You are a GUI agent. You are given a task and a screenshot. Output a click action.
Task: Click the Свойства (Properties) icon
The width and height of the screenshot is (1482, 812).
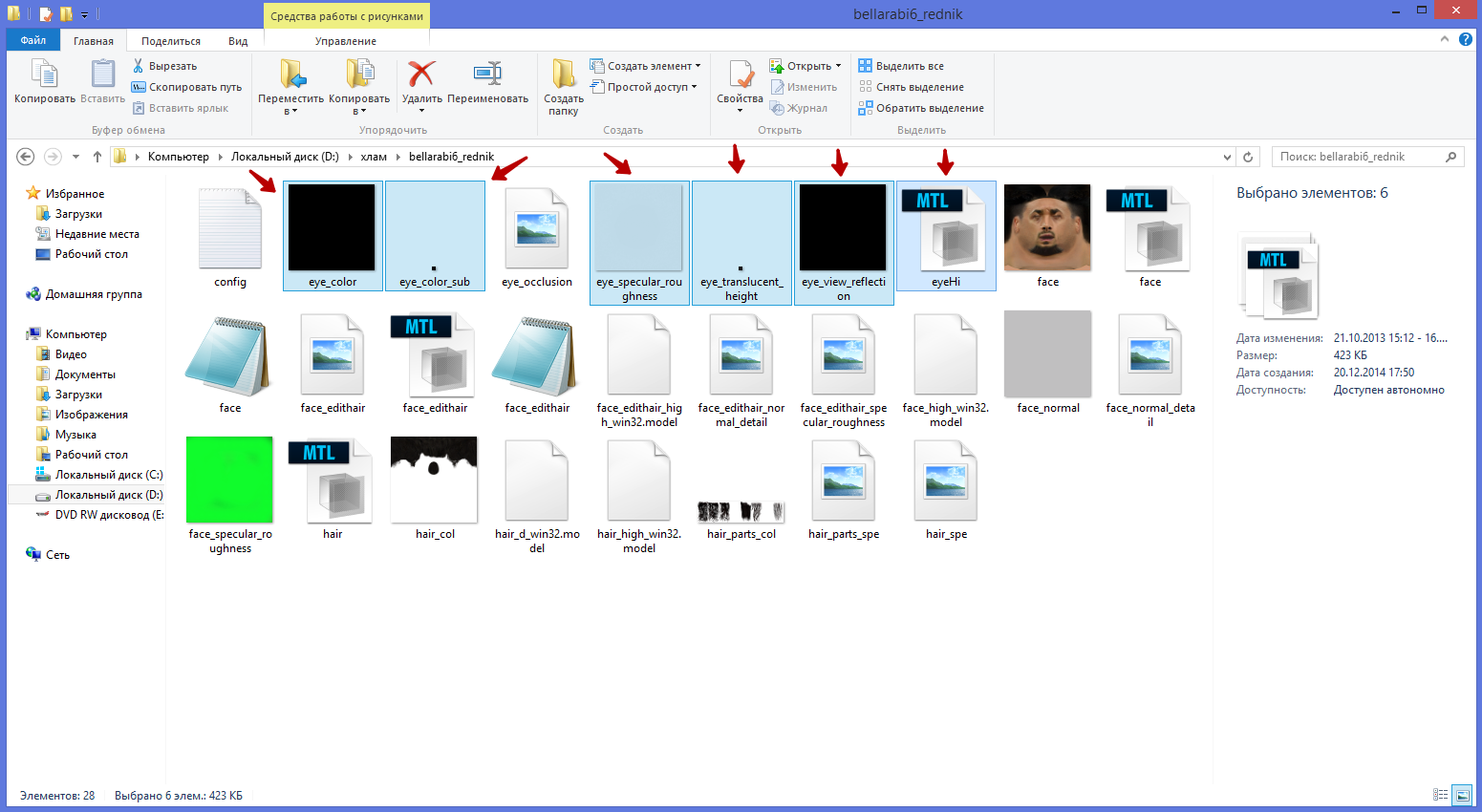coord(740,75)
